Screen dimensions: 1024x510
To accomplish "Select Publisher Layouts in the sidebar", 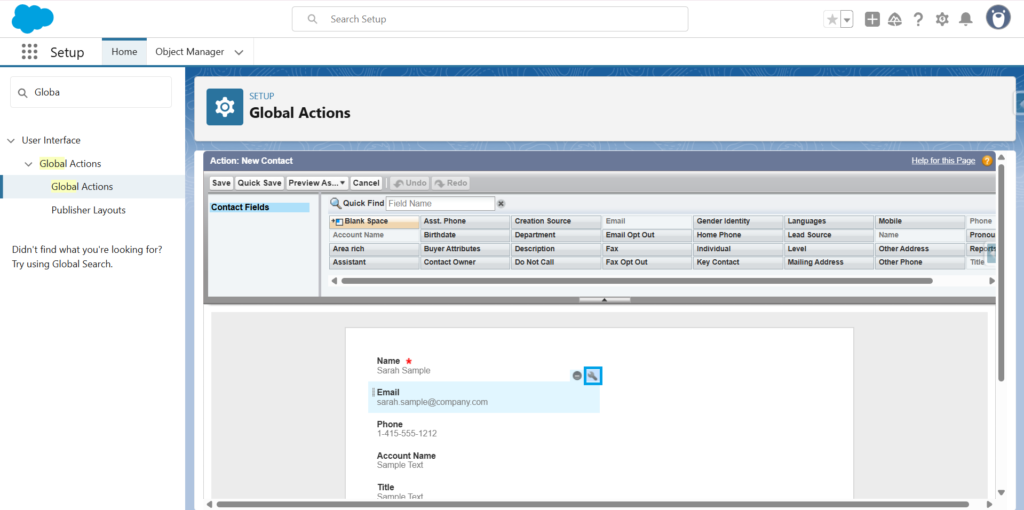I will pyautogui.click(x=88, y=210).
